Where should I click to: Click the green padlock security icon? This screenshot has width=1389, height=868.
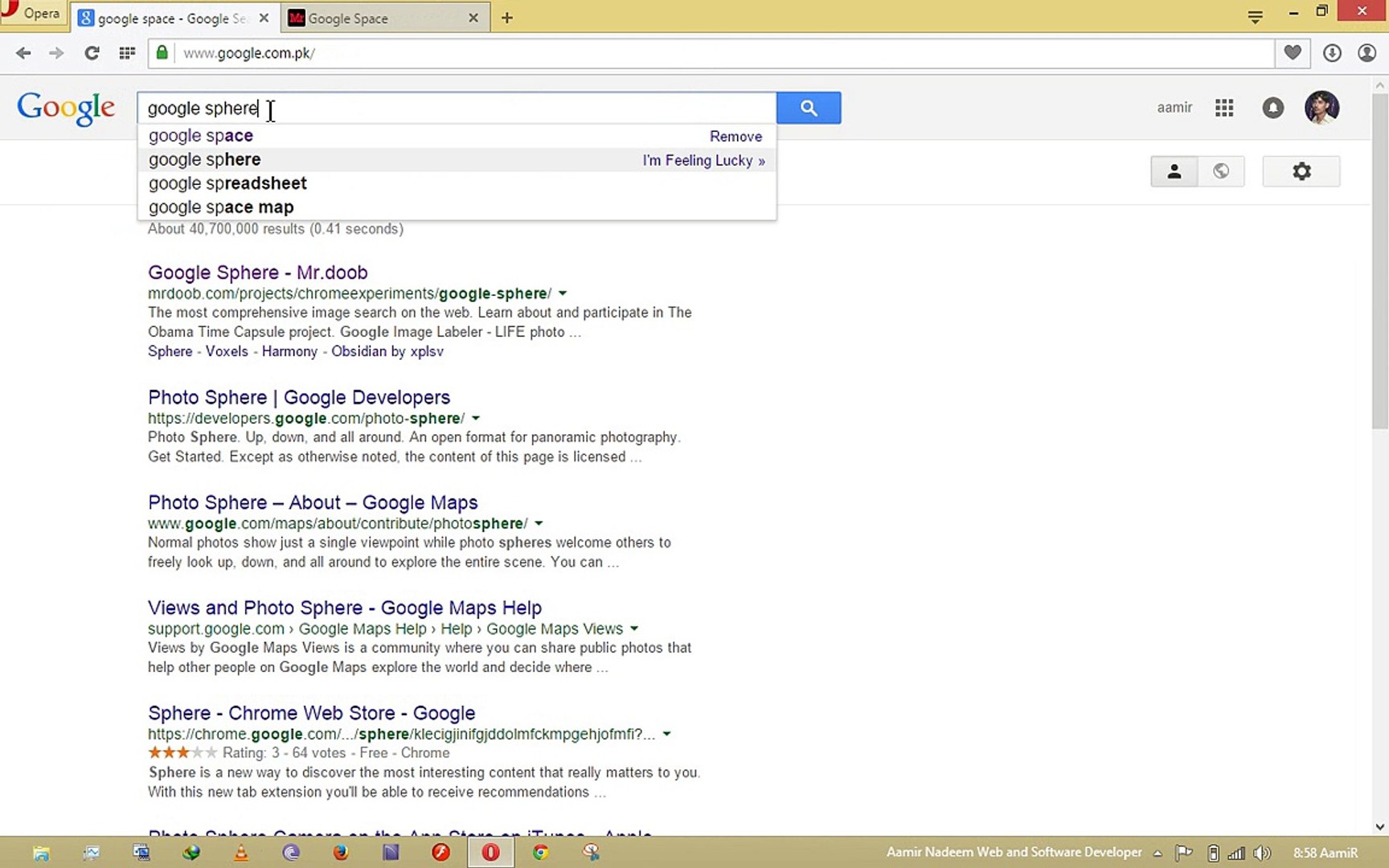(x=162, y=53)
